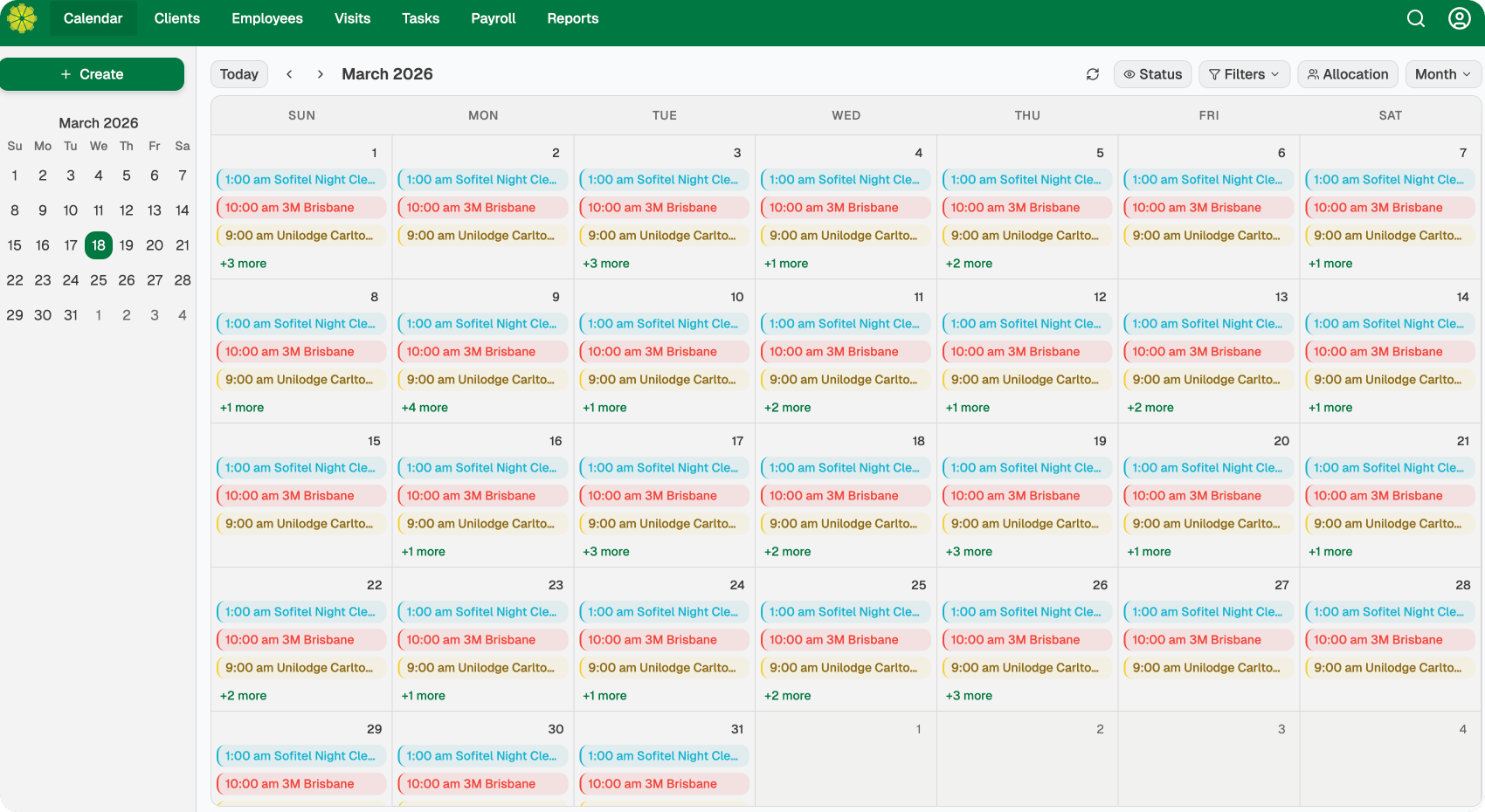Switch to the Payroll tab
Screen dimensions: 1485x812
[x=493, y=18]
